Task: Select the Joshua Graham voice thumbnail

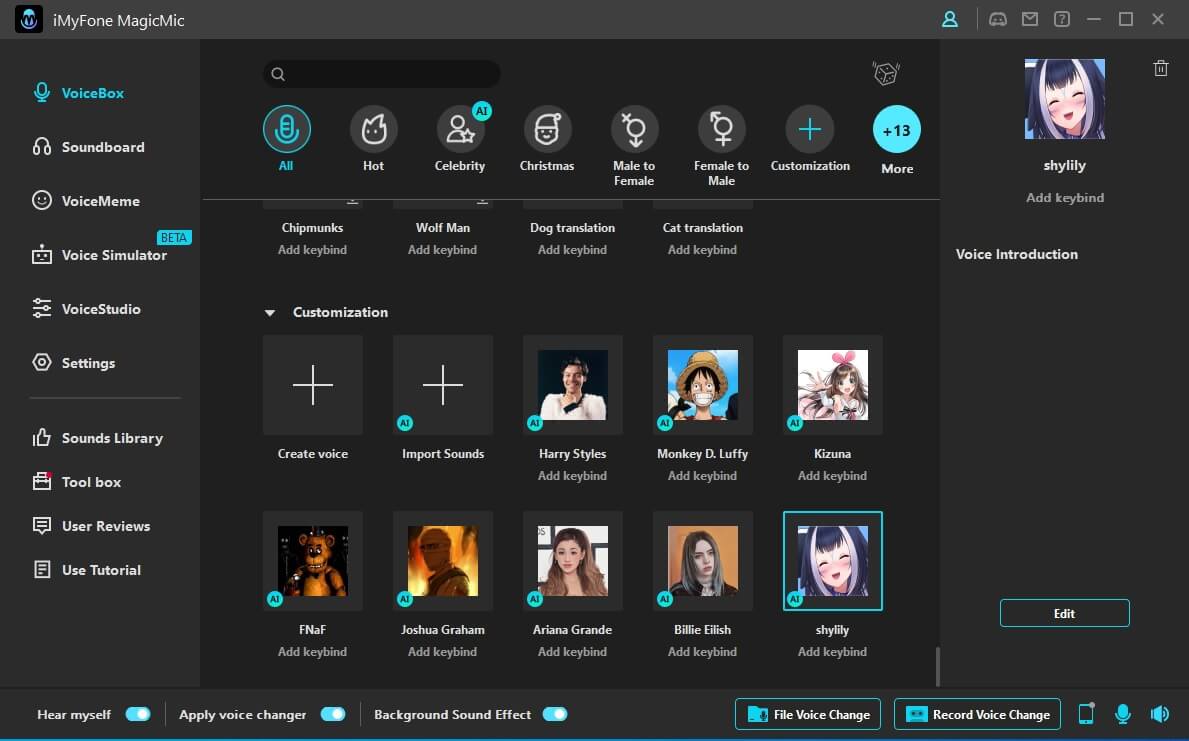Action: coord(443,561)
